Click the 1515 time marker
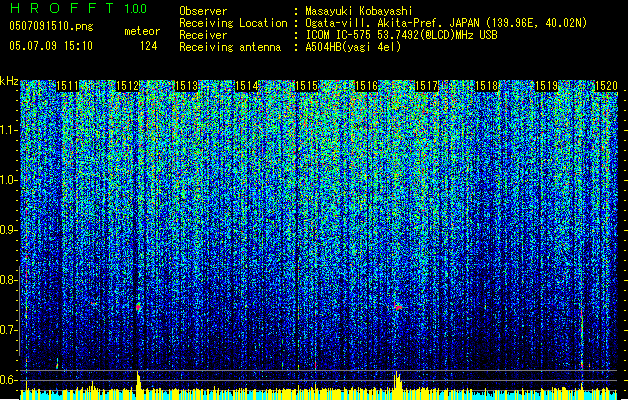Screen dimensions: 629x400 (x=307, y=86)
